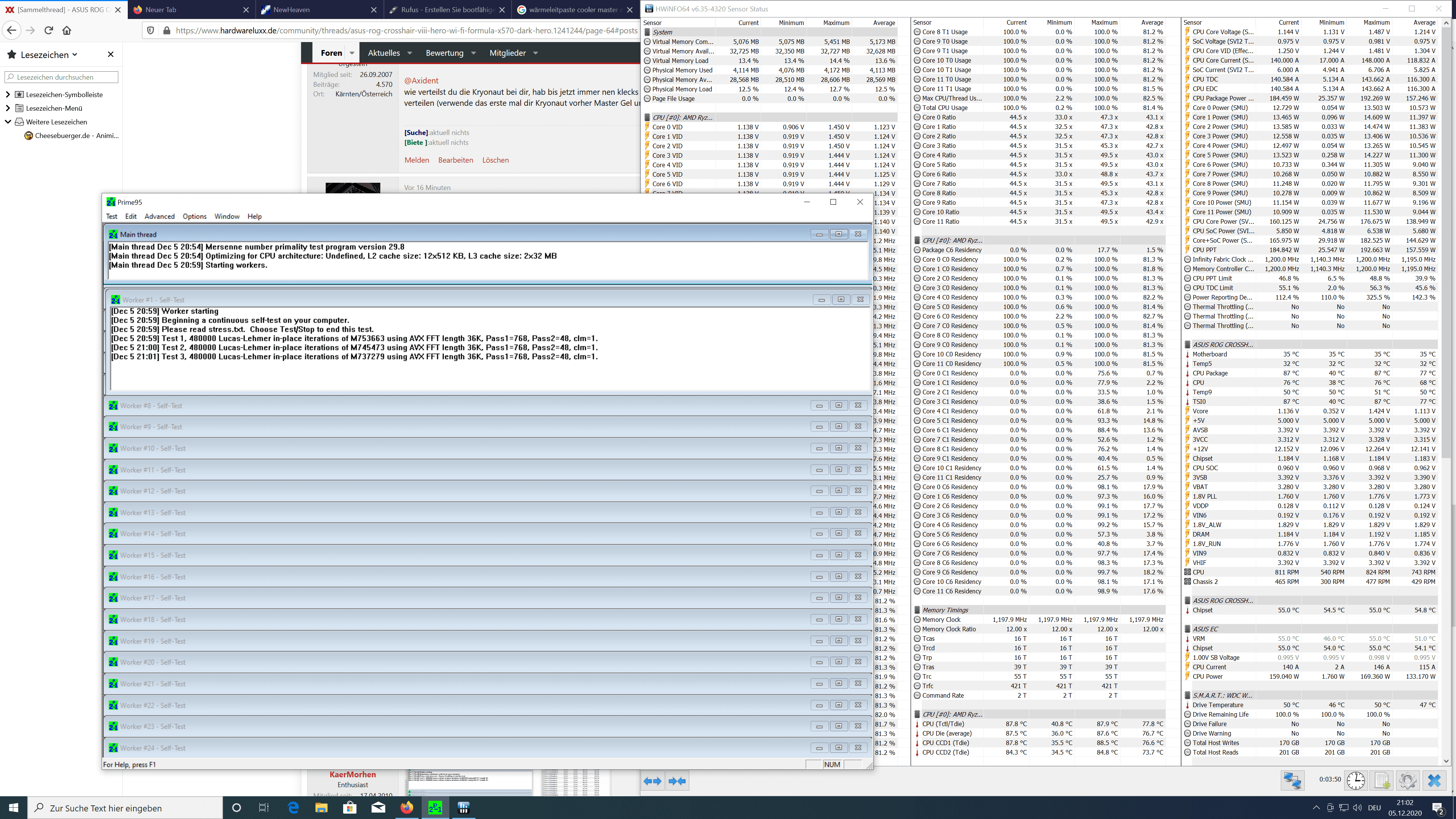Reload the hardwareluxx page

coord(49,30)
